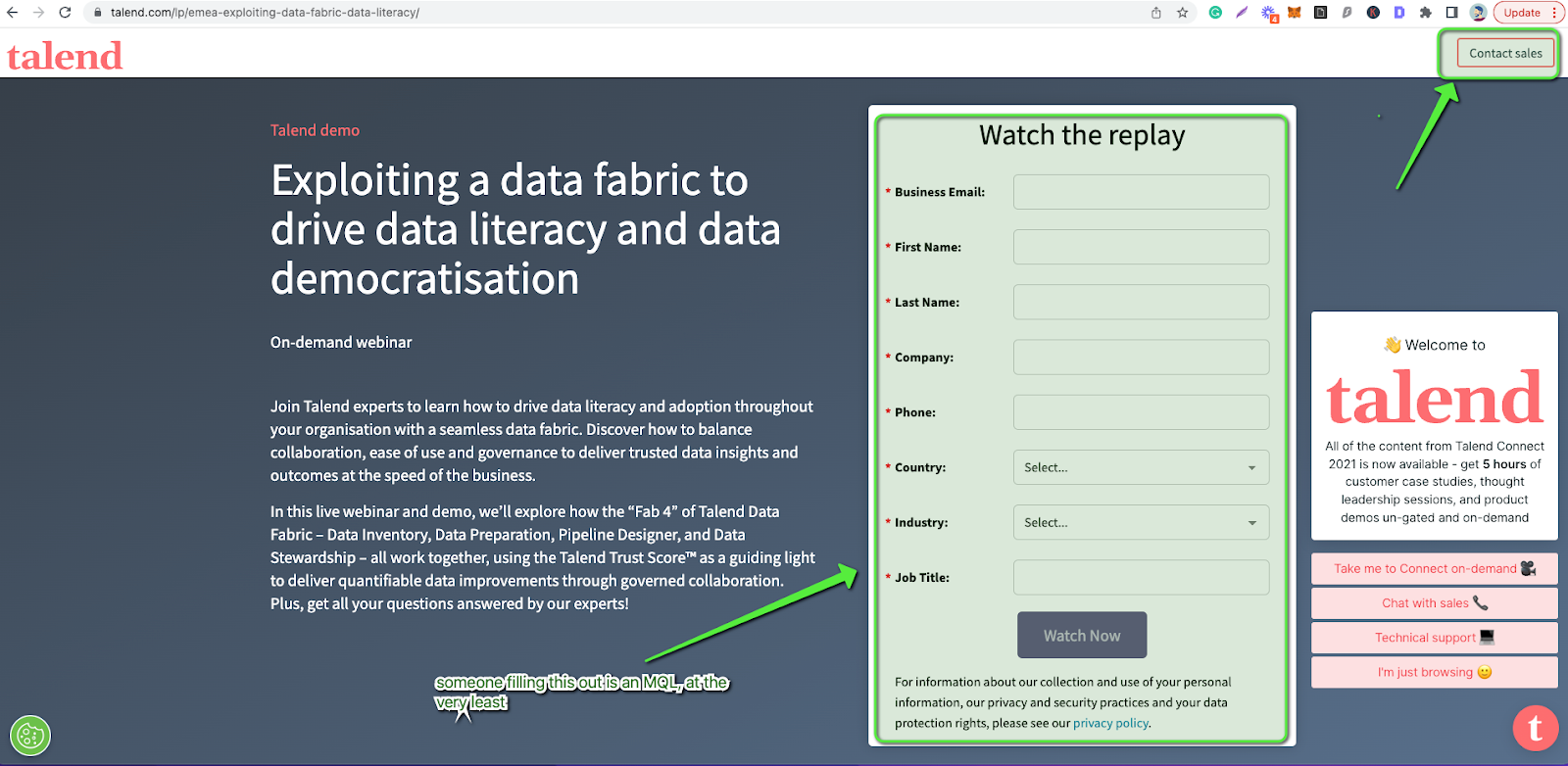This screenshot has width=1568, height=766.
Task: Click the talend logo in header
Action: 65,56
